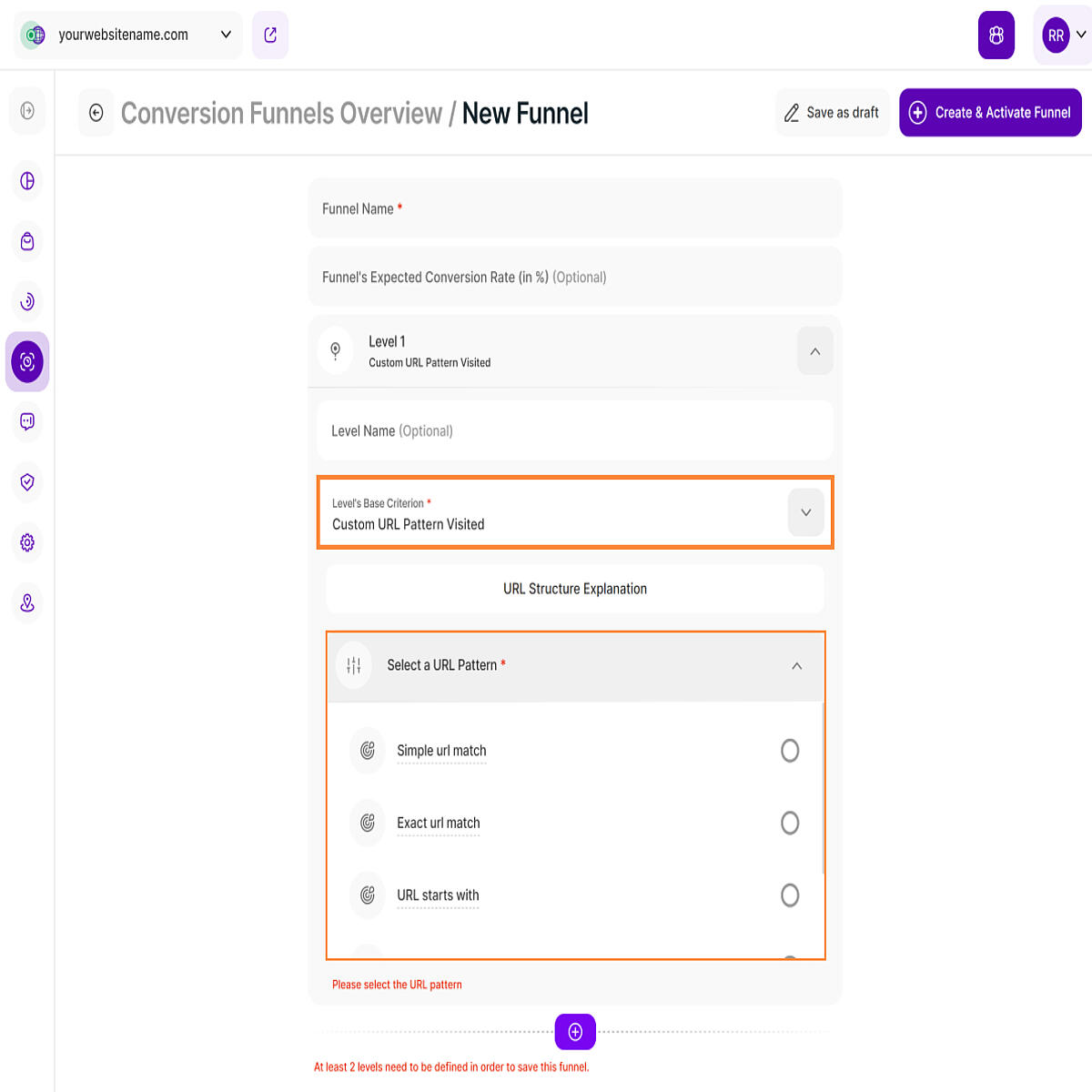Open the purple apps hub icon
Viewport: 1092px width, 1092px height.
point(996,35)
